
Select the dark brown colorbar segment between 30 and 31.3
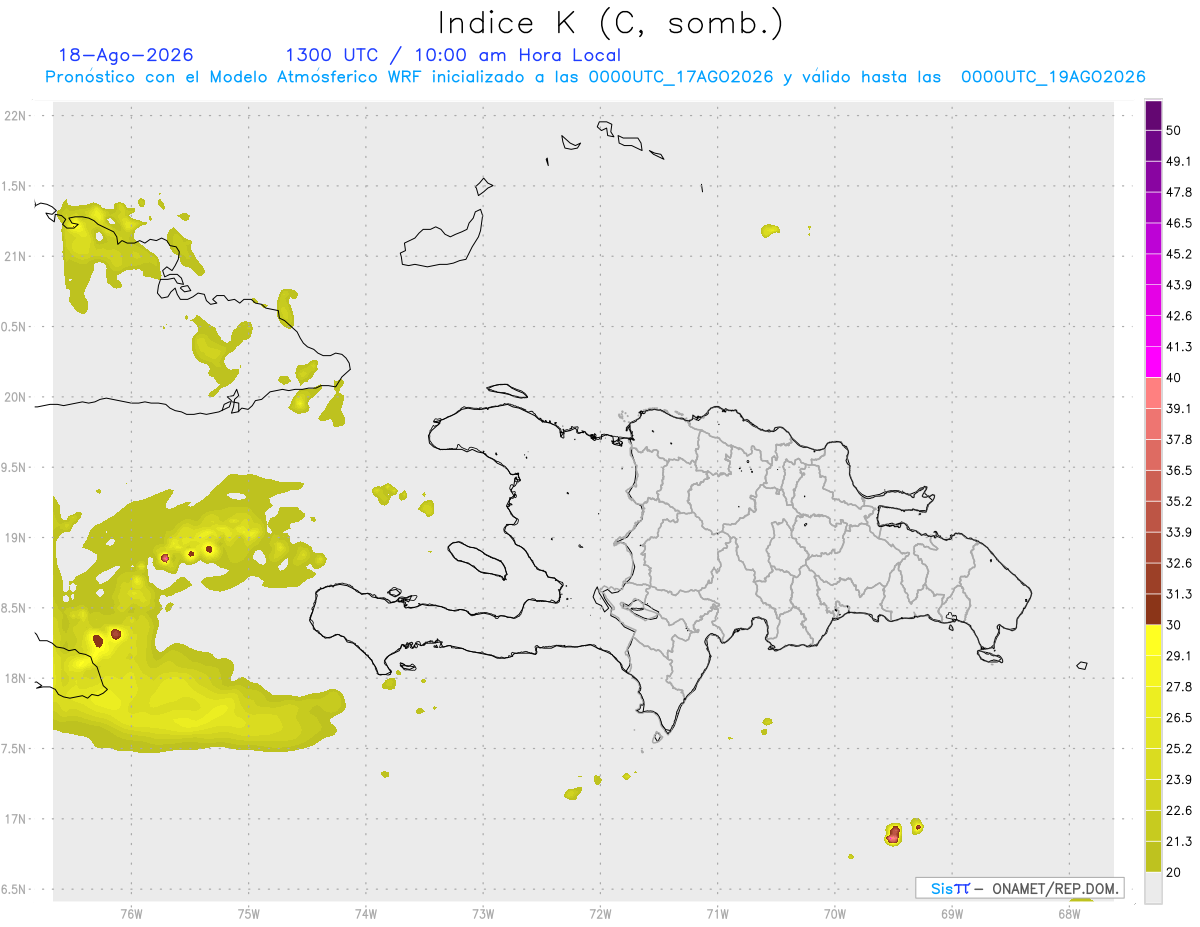click(x=1153, y=609)
